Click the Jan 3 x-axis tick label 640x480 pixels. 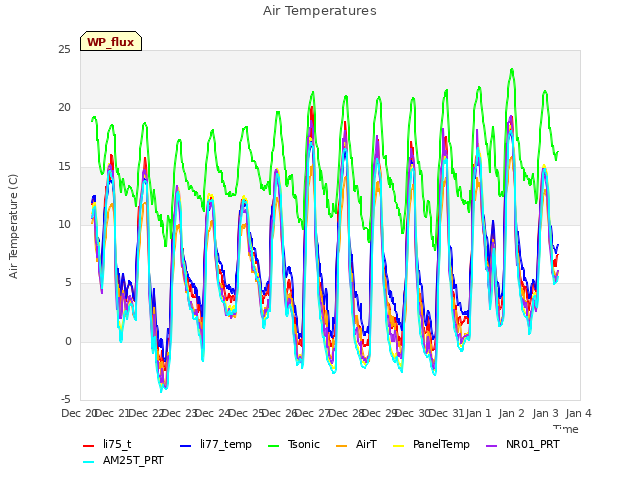click(x=545, y=413)
